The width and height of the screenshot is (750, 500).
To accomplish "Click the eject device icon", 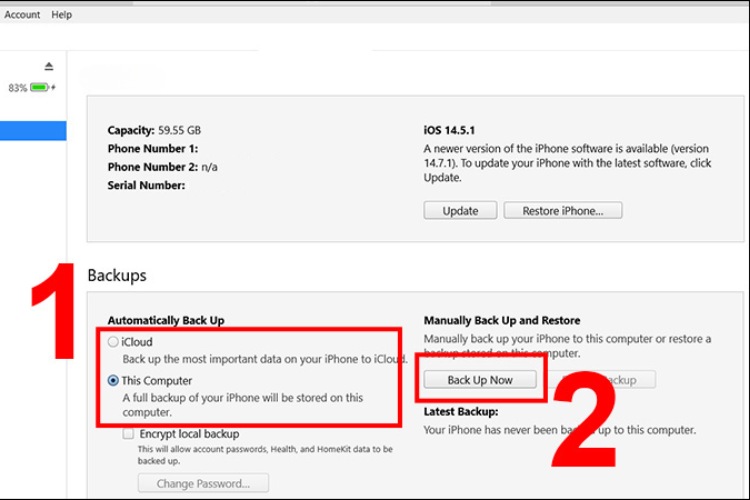I will click(x=49, y=66).
